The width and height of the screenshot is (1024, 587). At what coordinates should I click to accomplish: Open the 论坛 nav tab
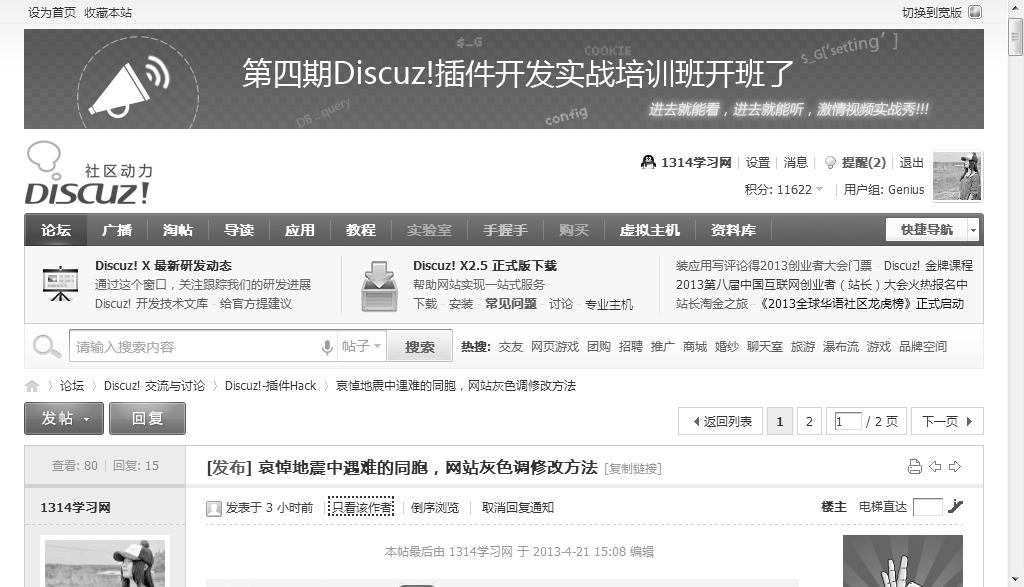(56, 230)
